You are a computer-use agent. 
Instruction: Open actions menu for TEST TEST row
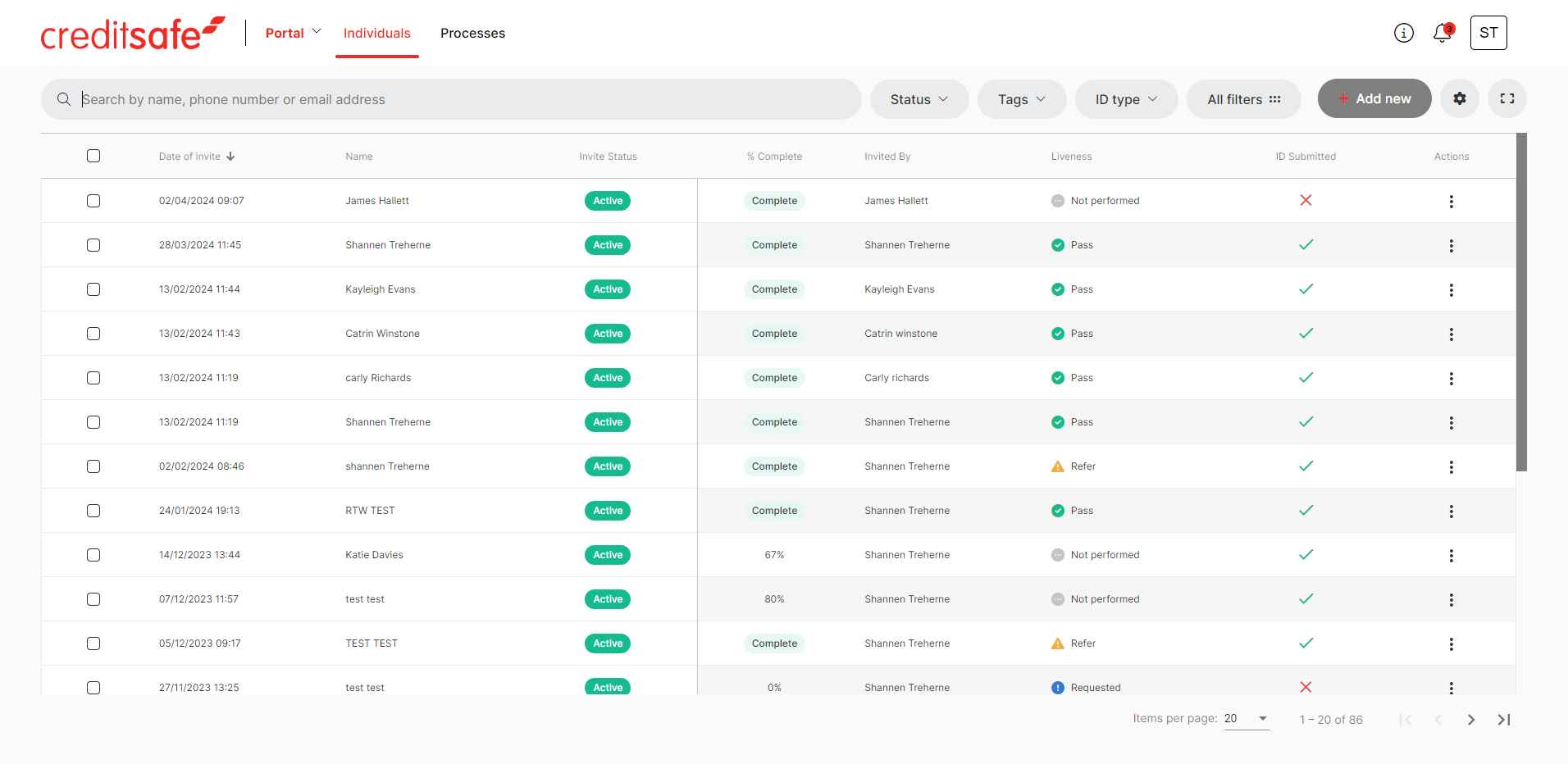(x=1452, y=643)
